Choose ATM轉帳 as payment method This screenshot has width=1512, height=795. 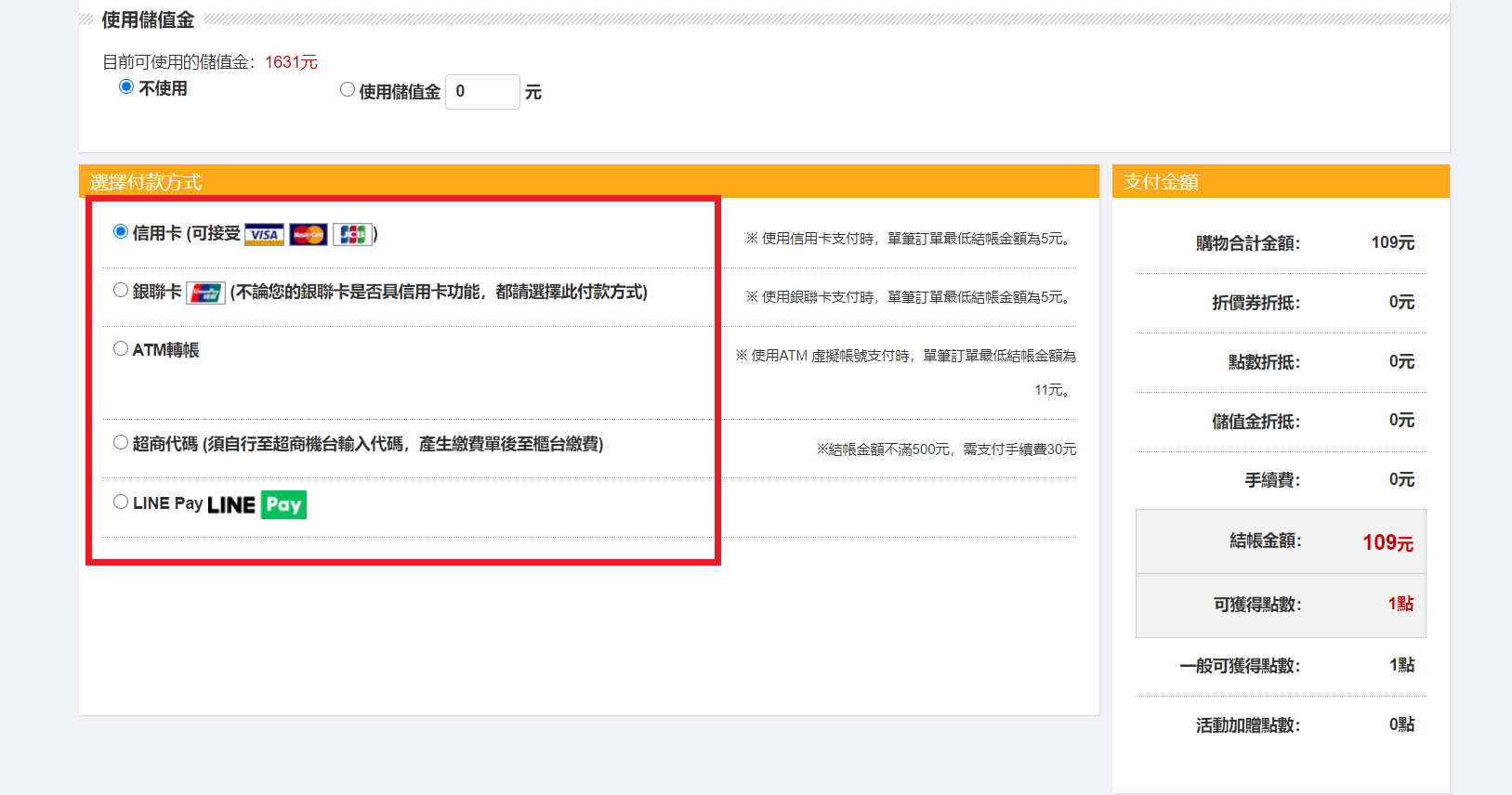(x=121, y=349)
